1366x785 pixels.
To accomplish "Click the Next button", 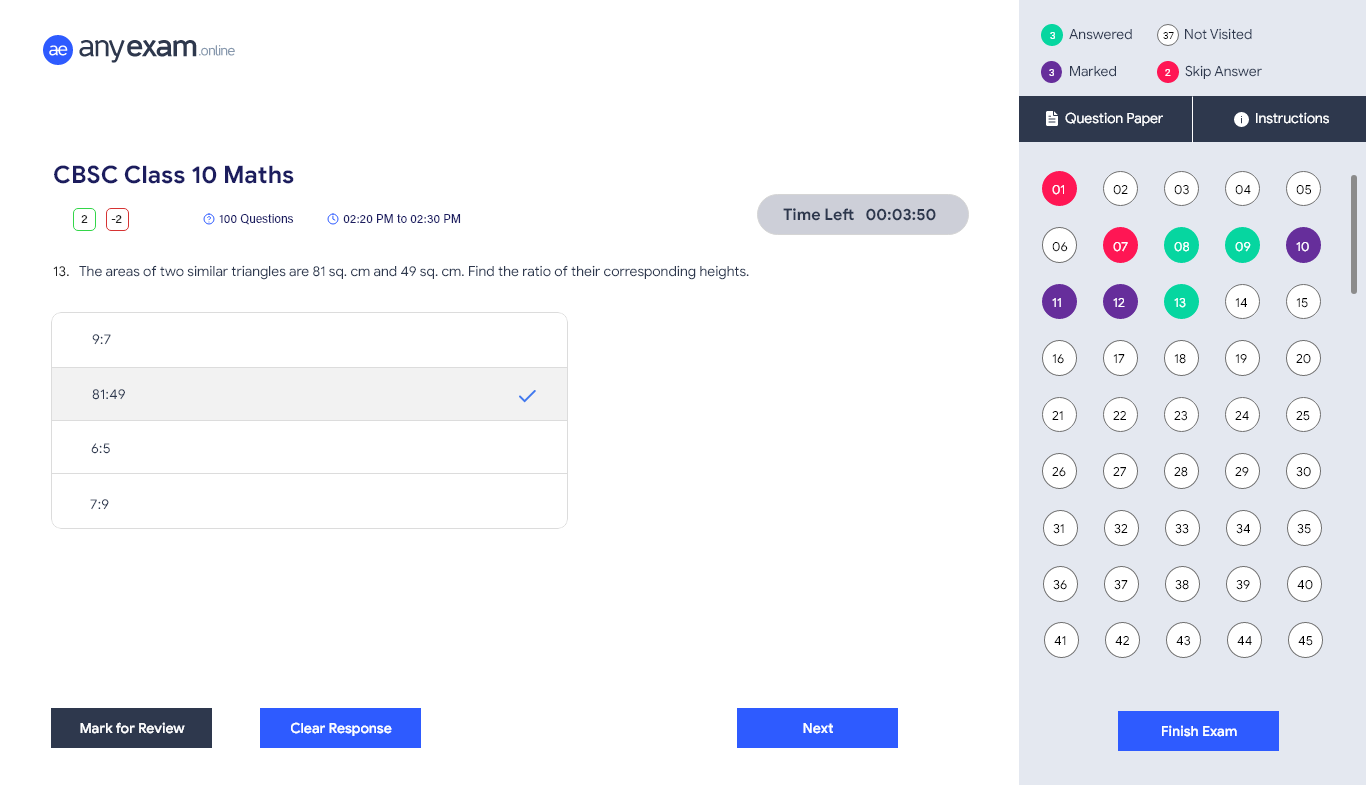I will [x=817, y=727].
